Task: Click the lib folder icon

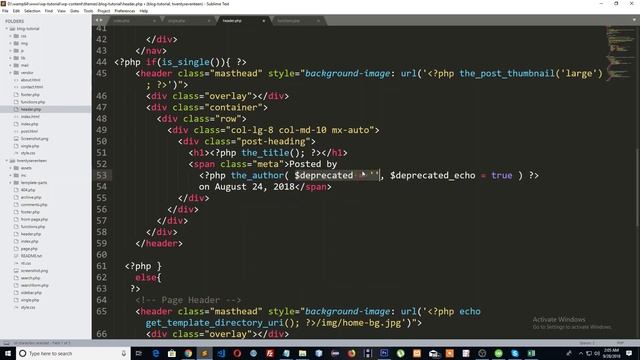Action: pyautogui.click(x=16, y=58)
